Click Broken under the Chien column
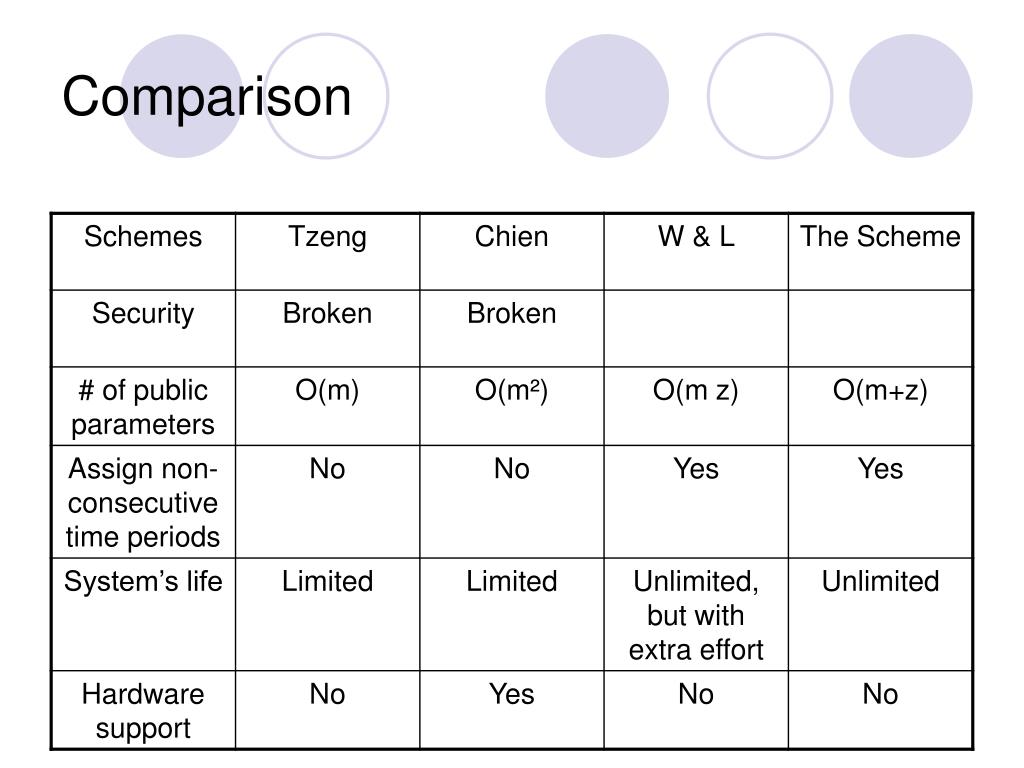This screenshot has height=768, width=1024. 511,313
